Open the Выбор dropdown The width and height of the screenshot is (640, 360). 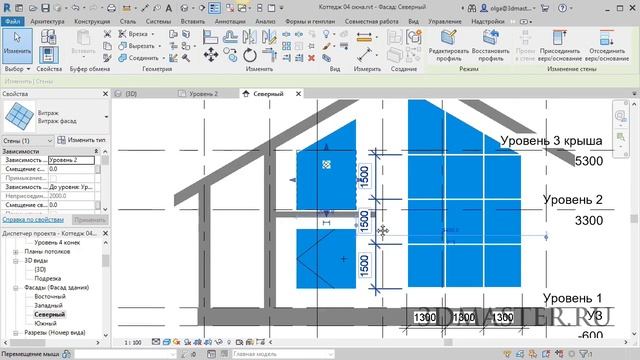(17, 69)
